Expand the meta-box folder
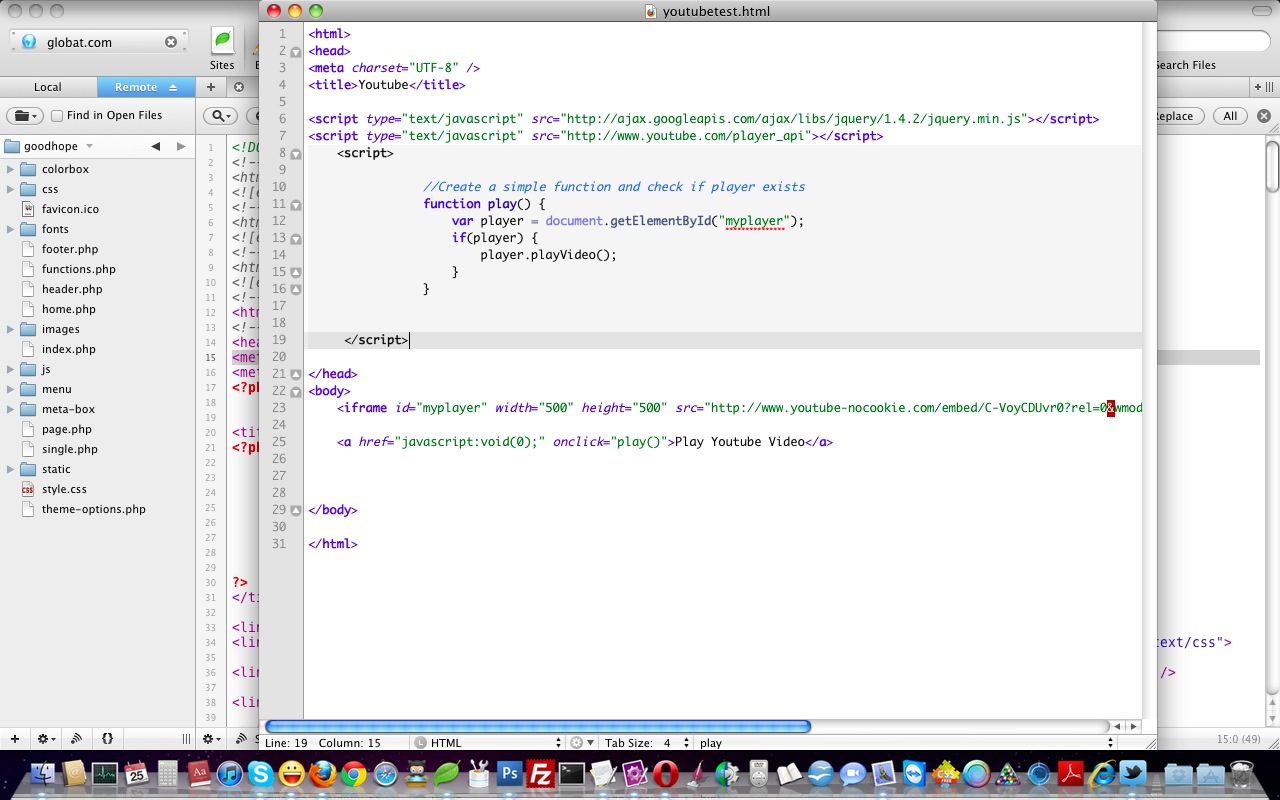1280x800 pixels. (x=10, y=409)
